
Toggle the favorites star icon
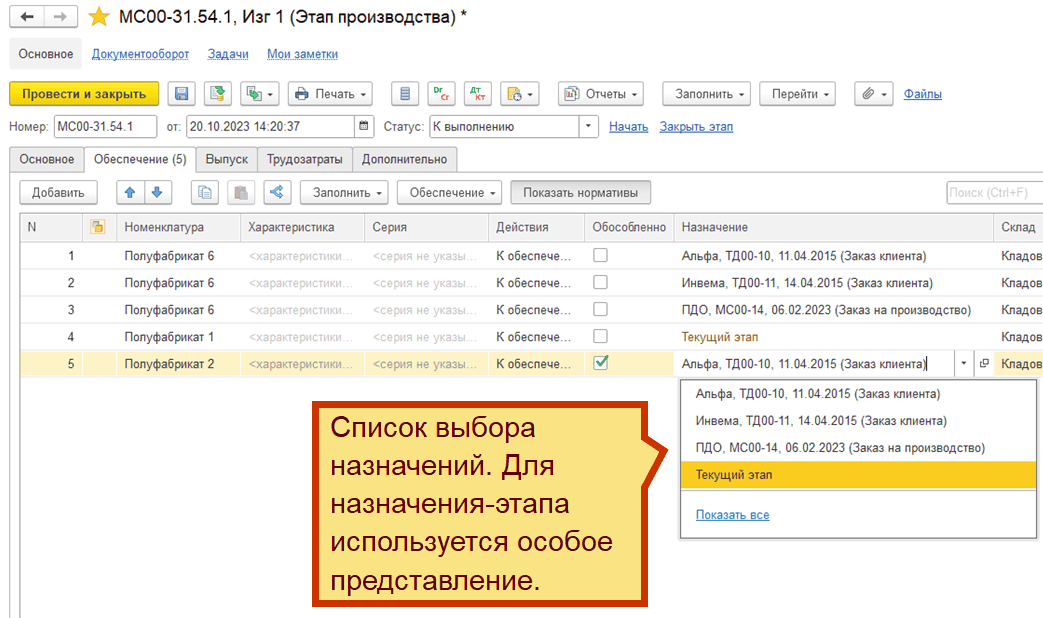click(x=99, y=17)
